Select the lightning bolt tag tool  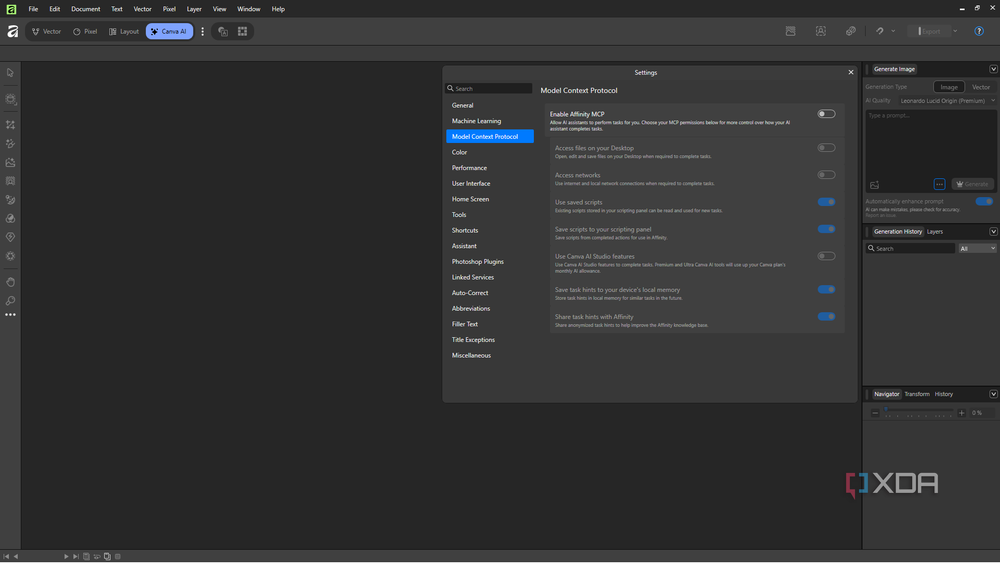click(10, 237)
